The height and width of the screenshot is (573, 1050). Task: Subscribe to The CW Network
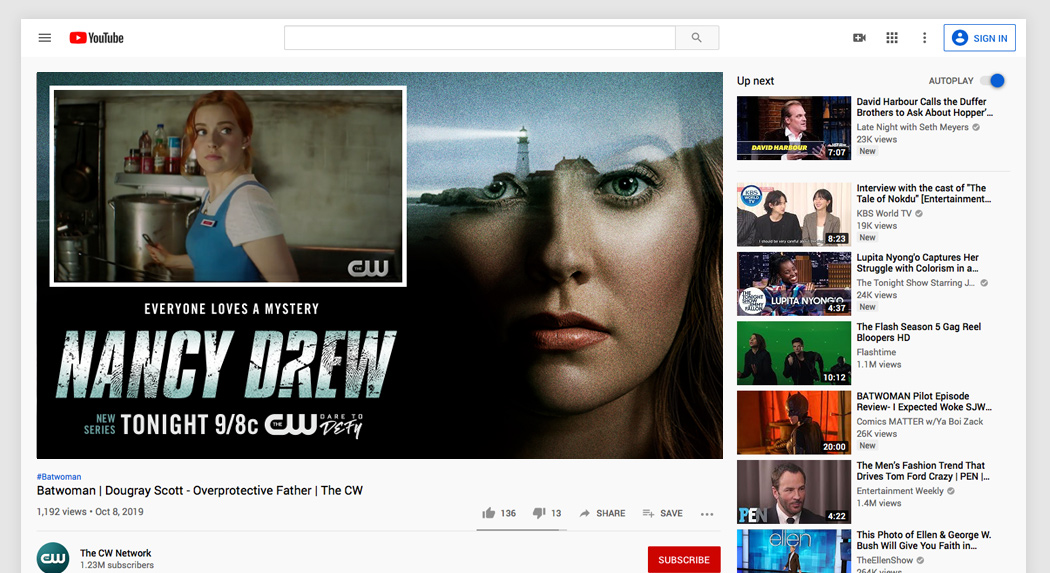[684, 560]
